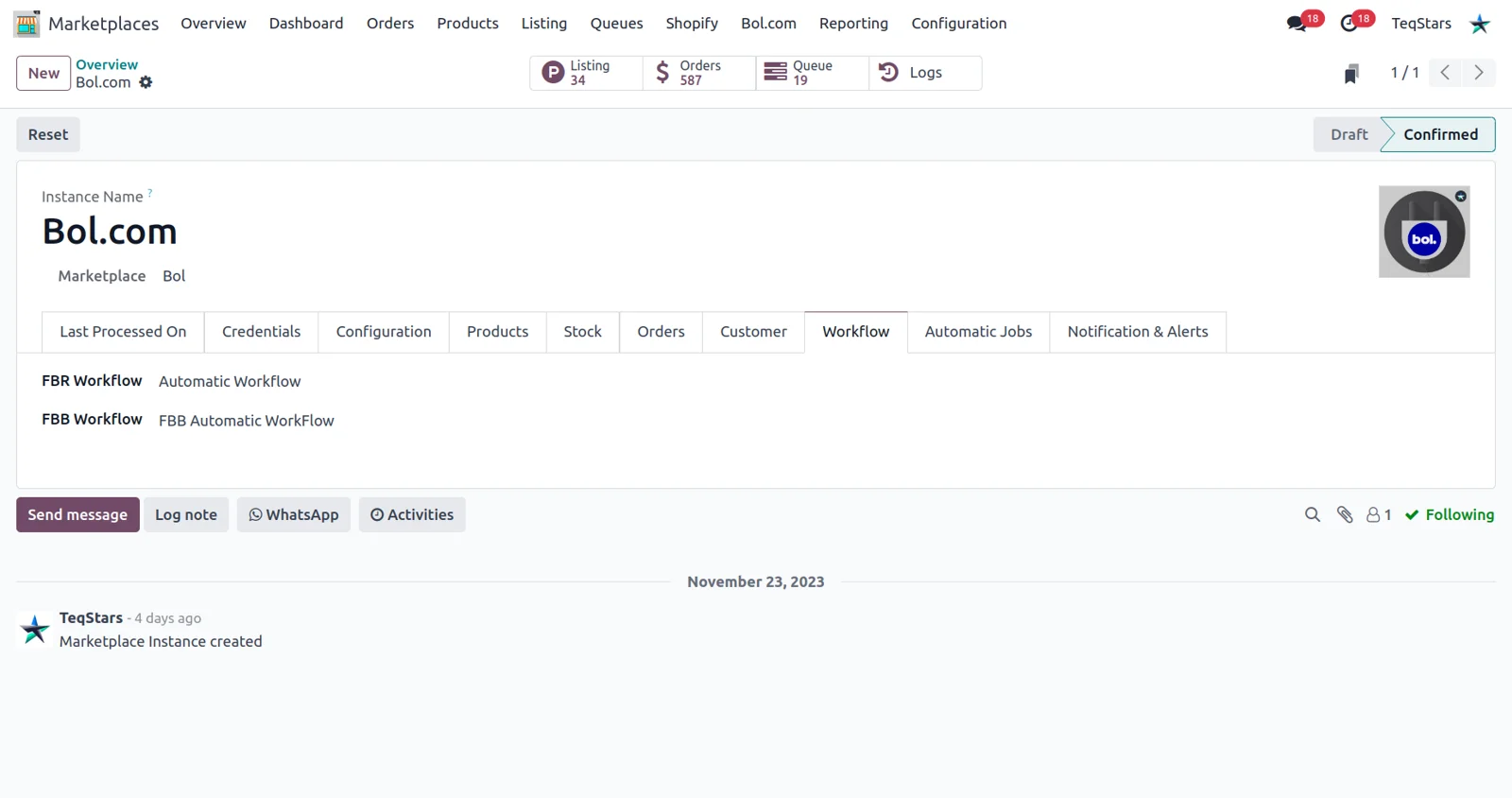Open the Activities button in chatter
Screen dimensions: 1512x798
[x=412, y=515]
